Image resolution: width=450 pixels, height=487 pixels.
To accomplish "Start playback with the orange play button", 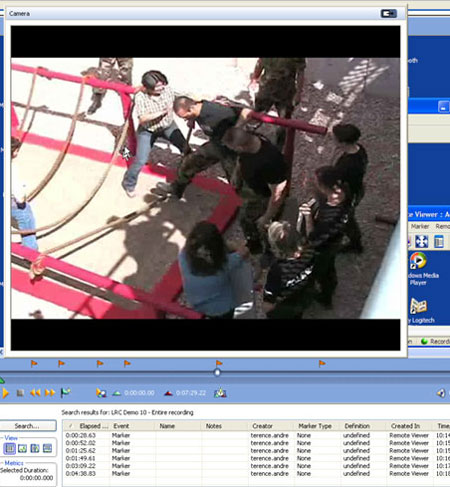I will pos(5,393).
